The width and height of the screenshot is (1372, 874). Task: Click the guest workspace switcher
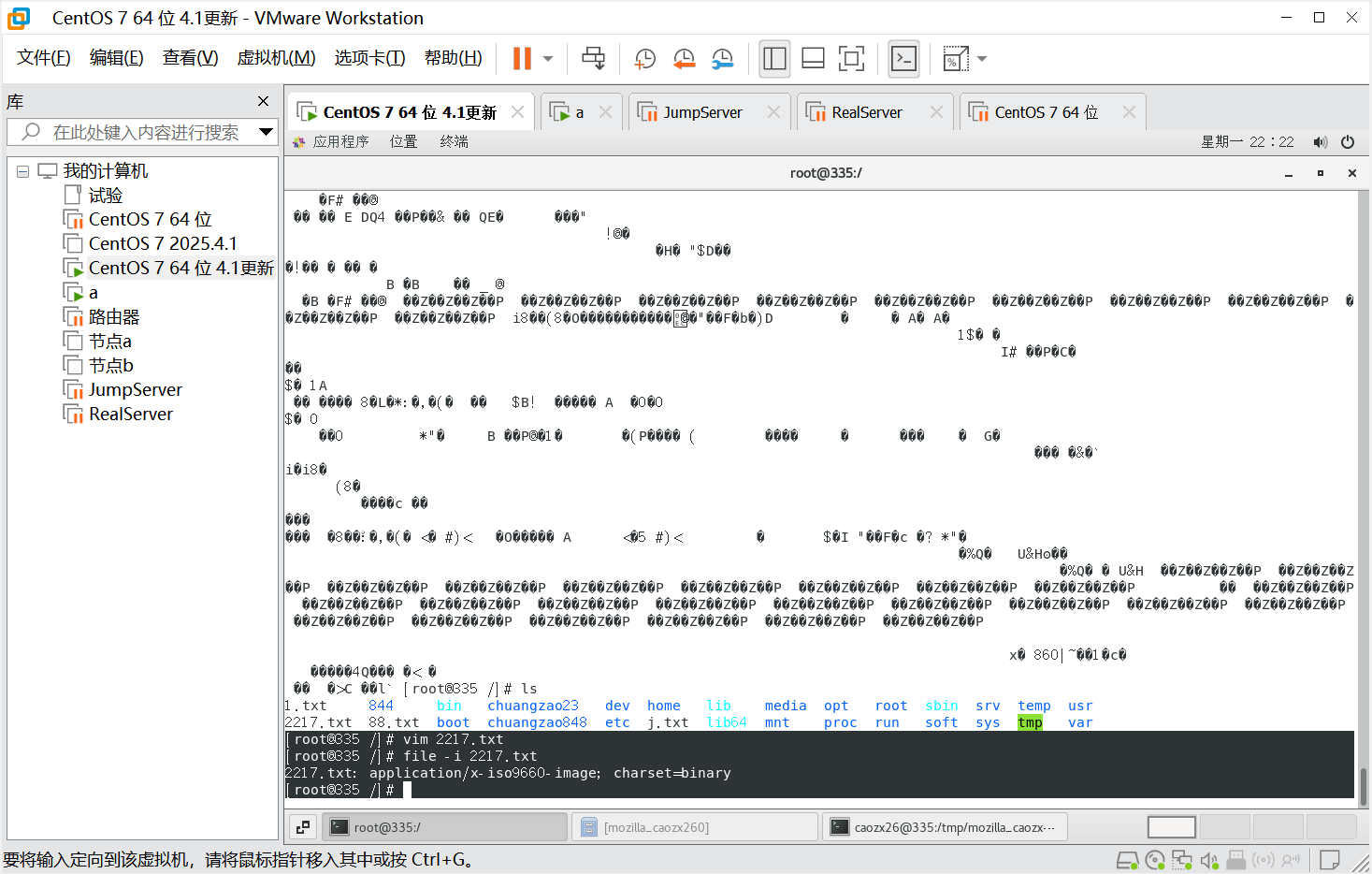(x=1251, y=827)
